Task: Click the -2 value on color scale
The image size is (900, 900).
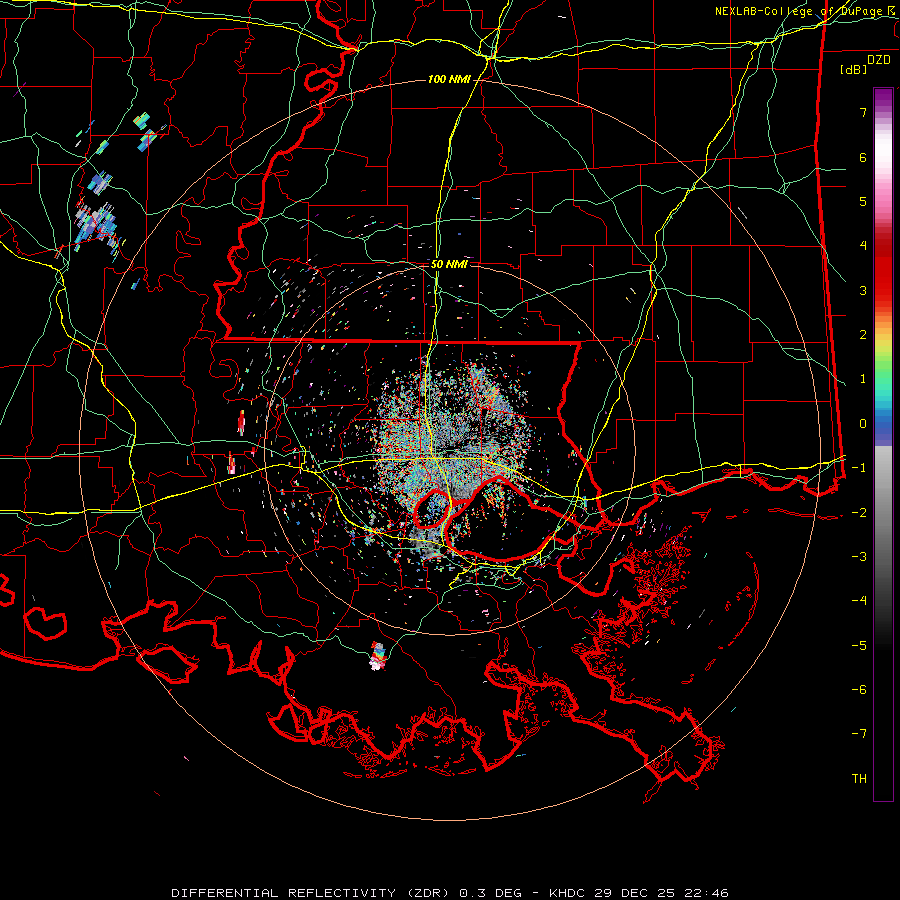Action: click(859, 513)
